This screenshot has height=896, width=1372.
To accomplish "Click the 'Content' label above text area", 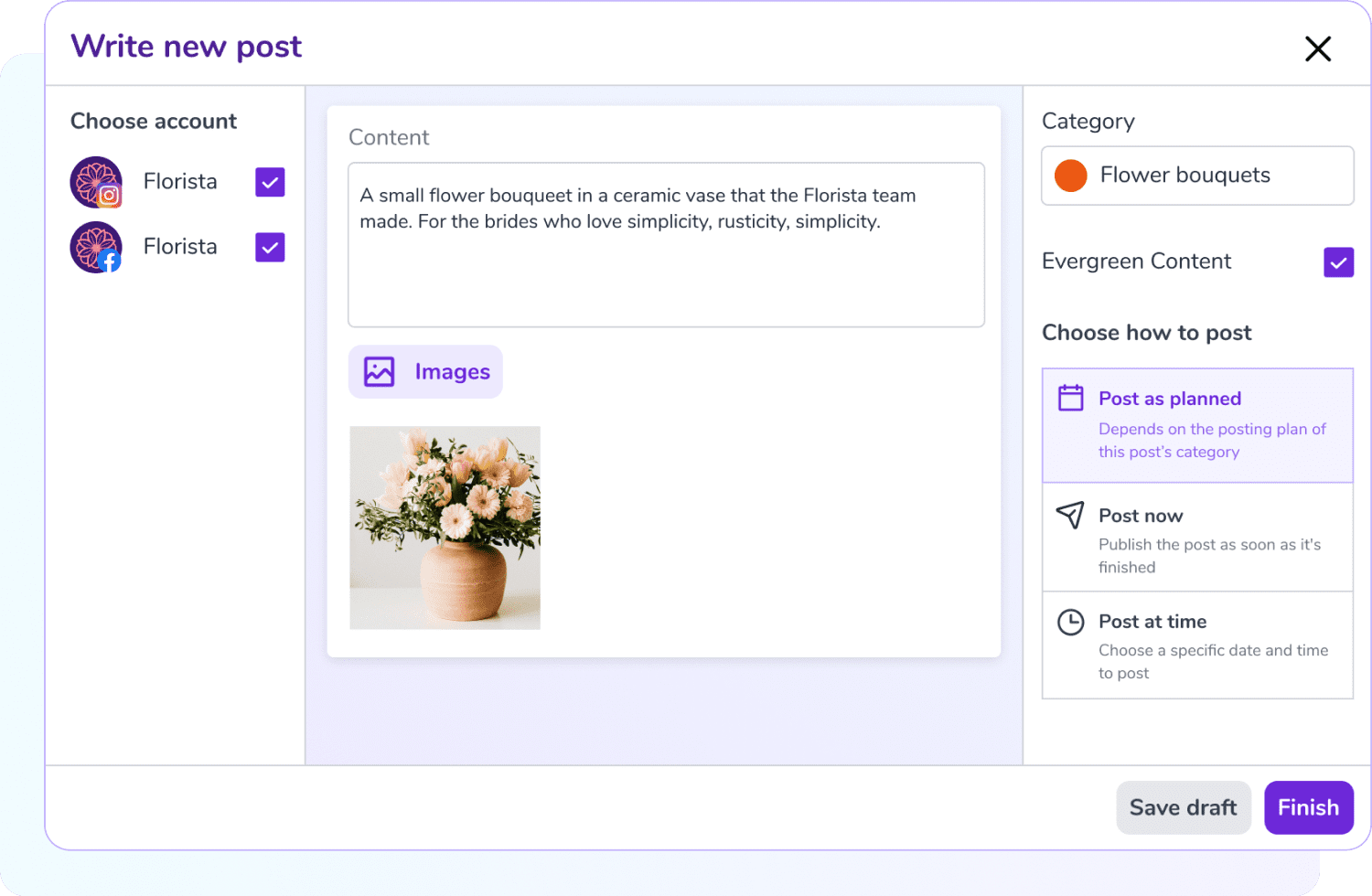I will tap(389, 137).
